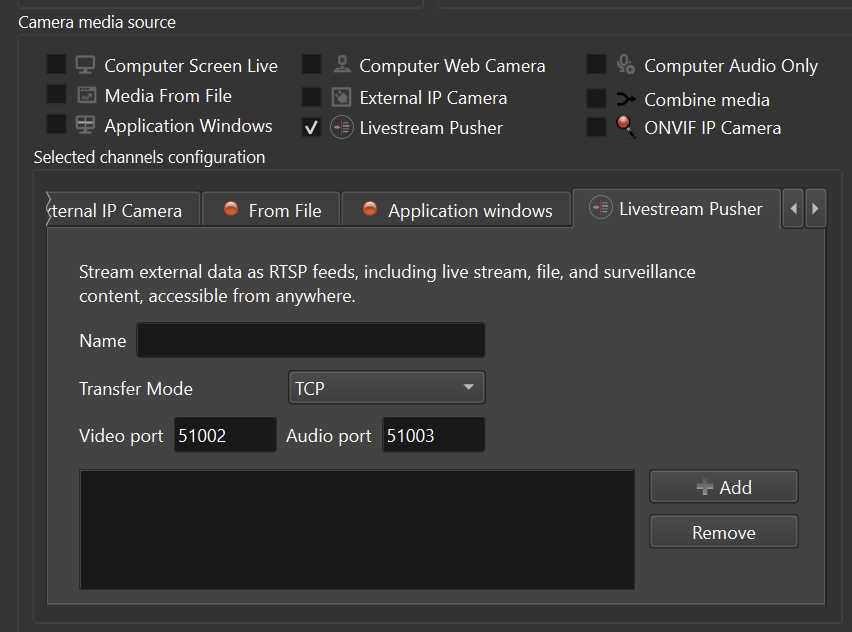Click the Application Windows icon
Screen dimensions: 852x632
86,126
